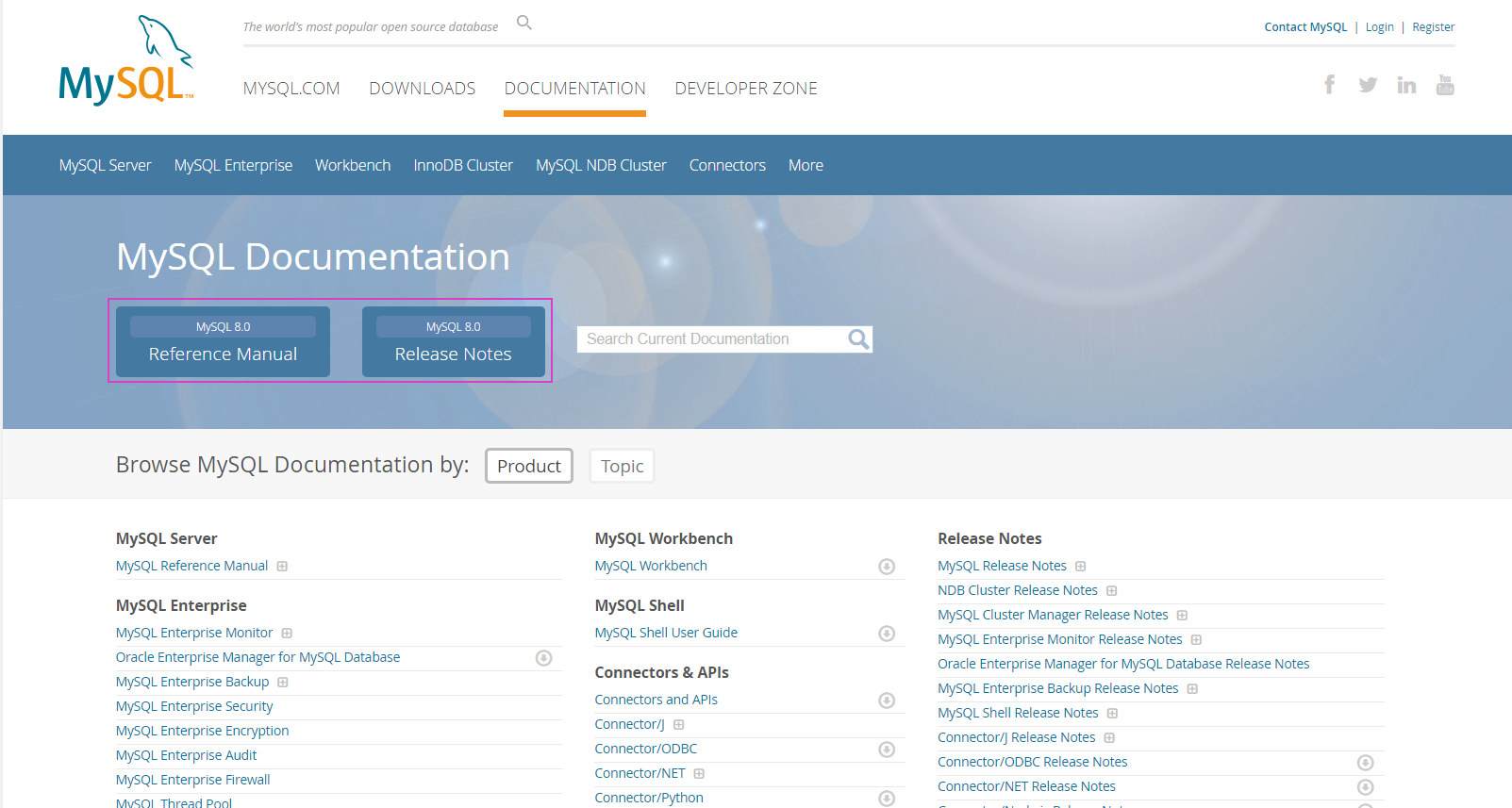
Task: Open Oracle Enterprise Manager for MySQL Database link
Action: (258, 657)
